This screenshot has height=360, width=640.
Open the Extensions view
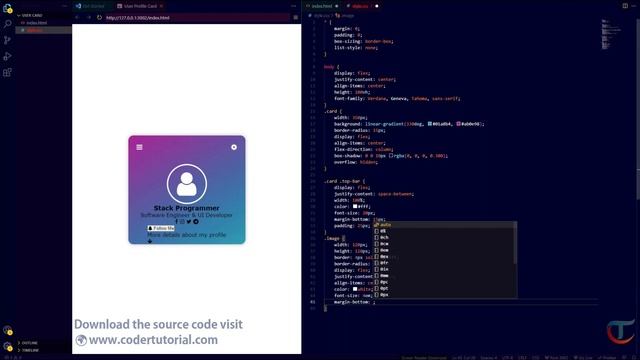pos(7,73)
